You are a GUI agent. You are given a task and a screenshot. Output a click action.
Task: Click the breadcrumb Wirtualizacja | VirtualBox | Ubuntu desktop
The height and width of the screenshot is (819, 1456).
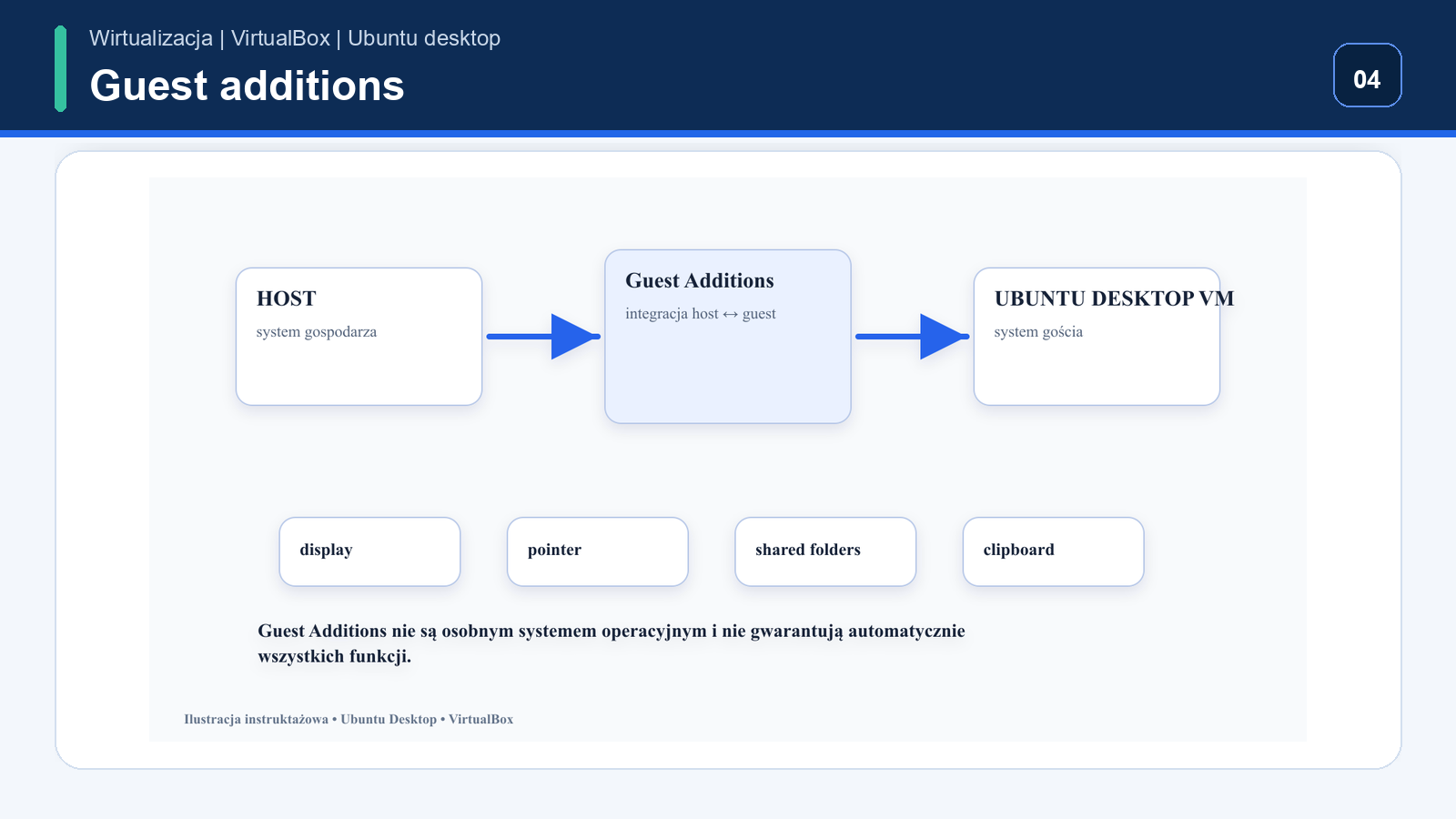pos(295,38)
